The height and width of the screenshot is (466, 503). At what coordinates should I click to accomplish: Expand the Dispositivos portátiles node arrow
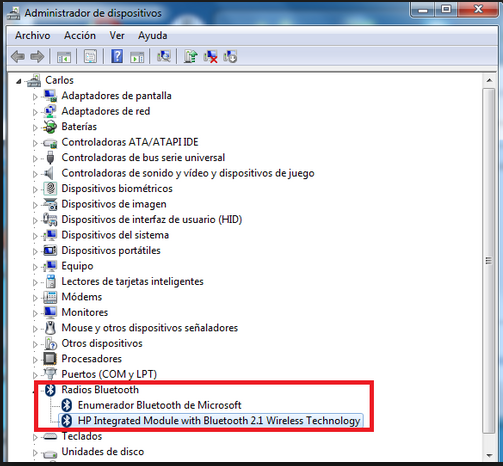(35, 251)
